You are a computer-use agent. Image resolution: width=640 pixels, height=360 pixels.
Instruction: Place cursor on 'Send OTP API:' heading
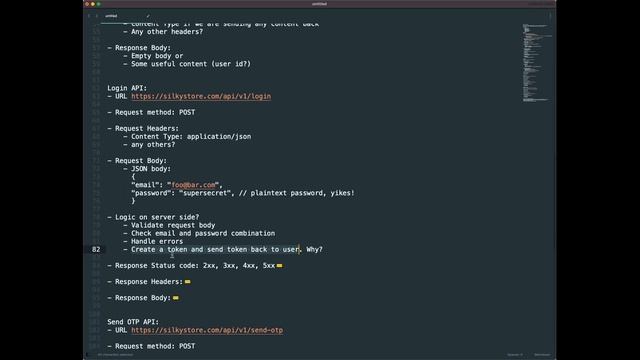point(133,322)
